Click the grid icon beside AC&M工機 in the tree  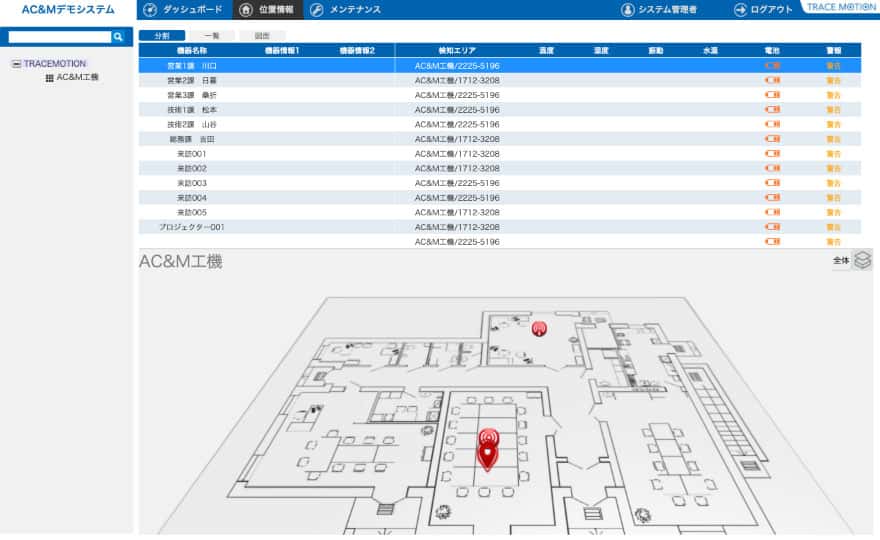click(x=50, y=77)
